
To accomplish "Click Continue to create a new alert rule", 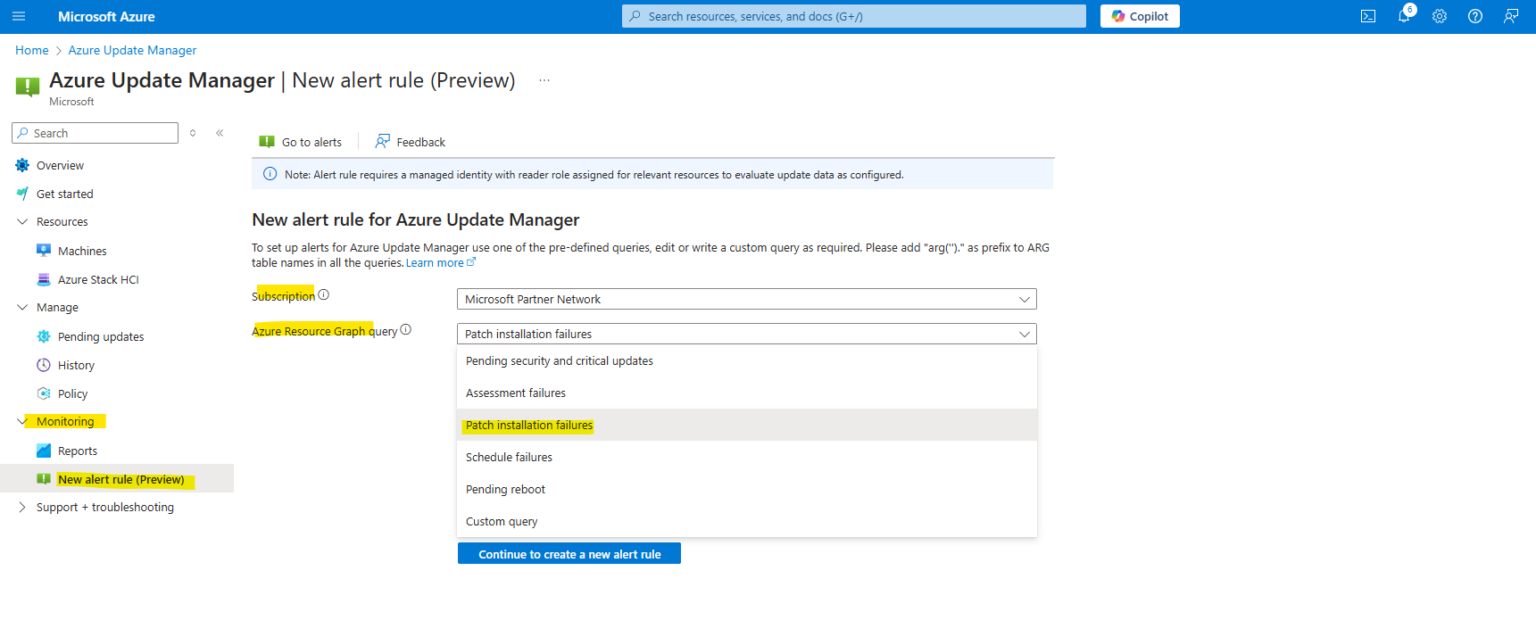I will click(x=568, y=553).
